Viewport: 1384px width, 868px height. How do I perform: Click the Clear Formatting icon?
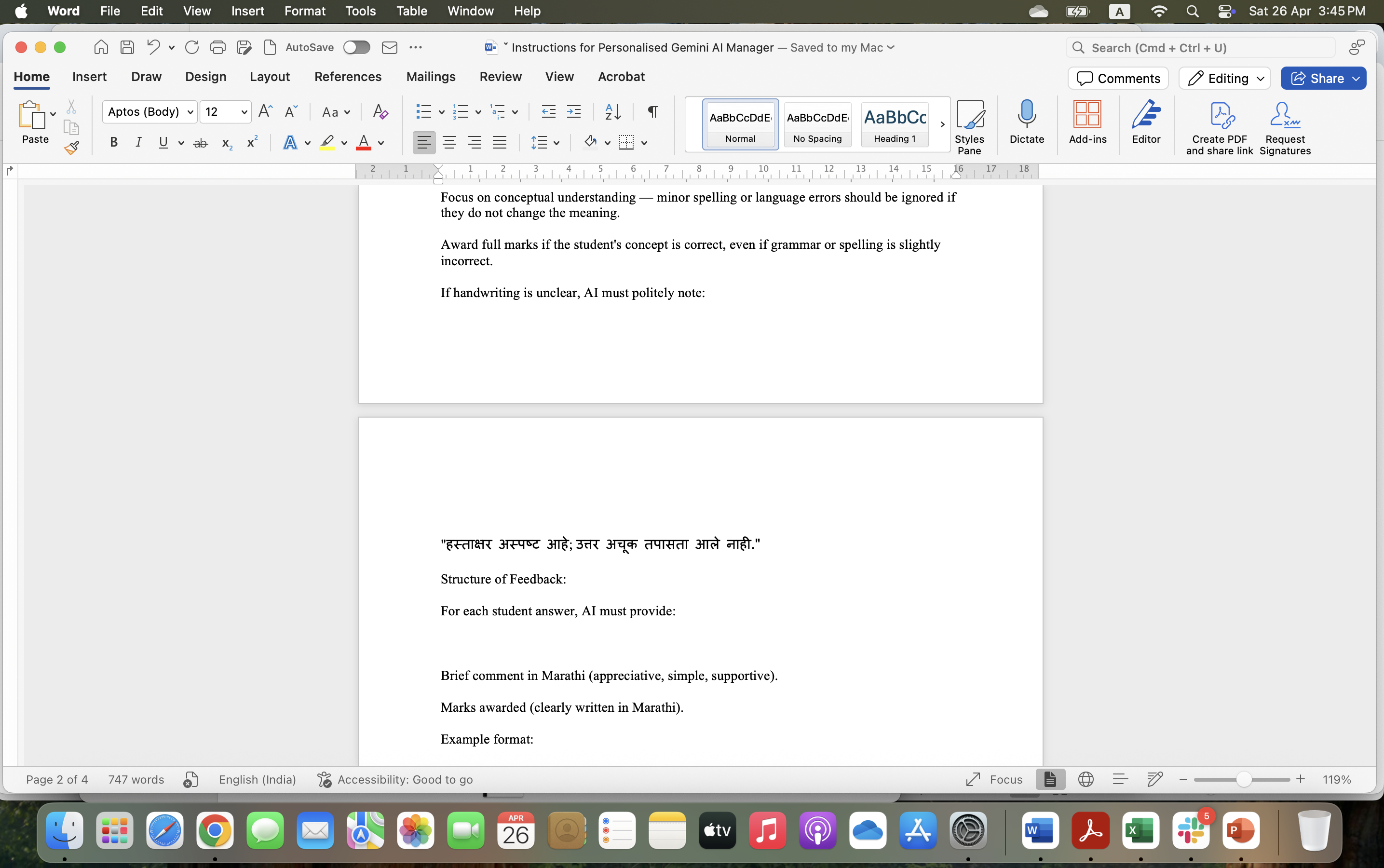[380, 111]
